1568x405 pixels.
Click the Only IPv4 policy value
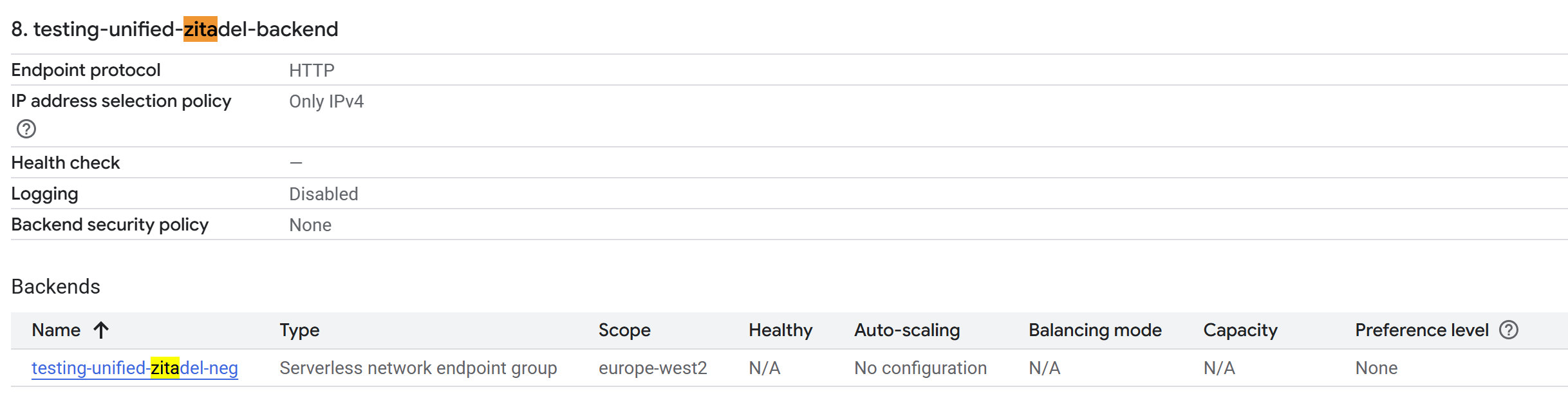[326, 102]
